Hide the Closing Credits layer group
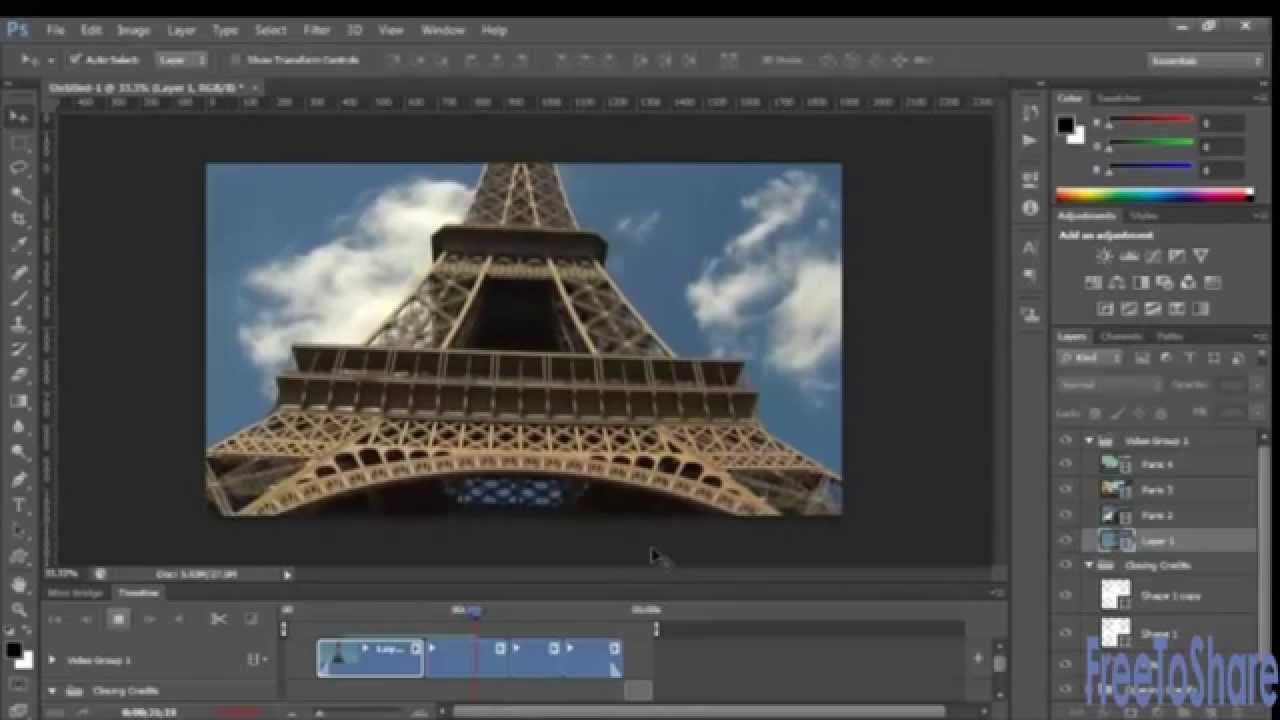 tap(1066, 565)
